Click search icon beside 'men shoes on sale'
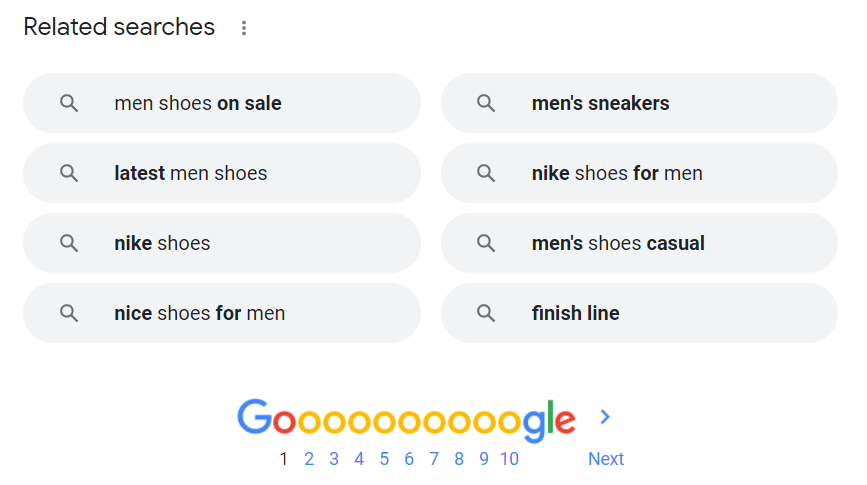 (69, 103)
